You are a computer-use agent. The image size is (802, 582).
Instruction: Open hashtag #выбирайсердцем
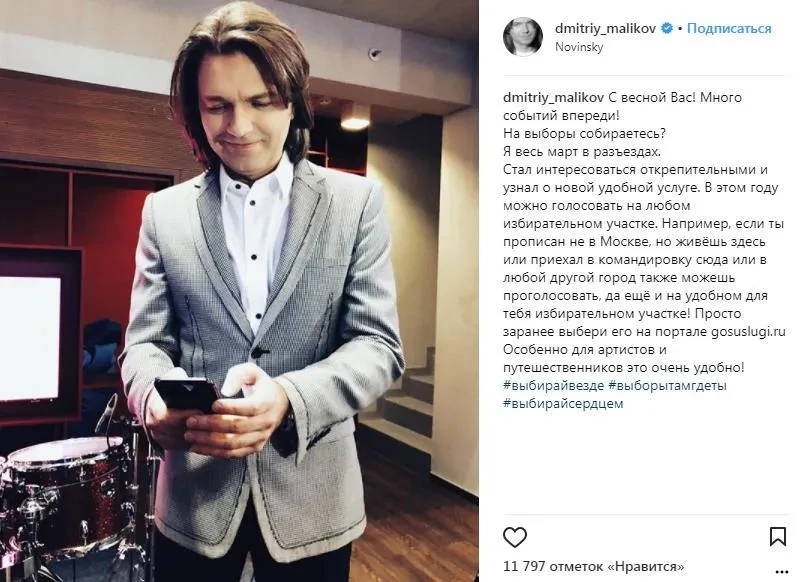(563, 403)
